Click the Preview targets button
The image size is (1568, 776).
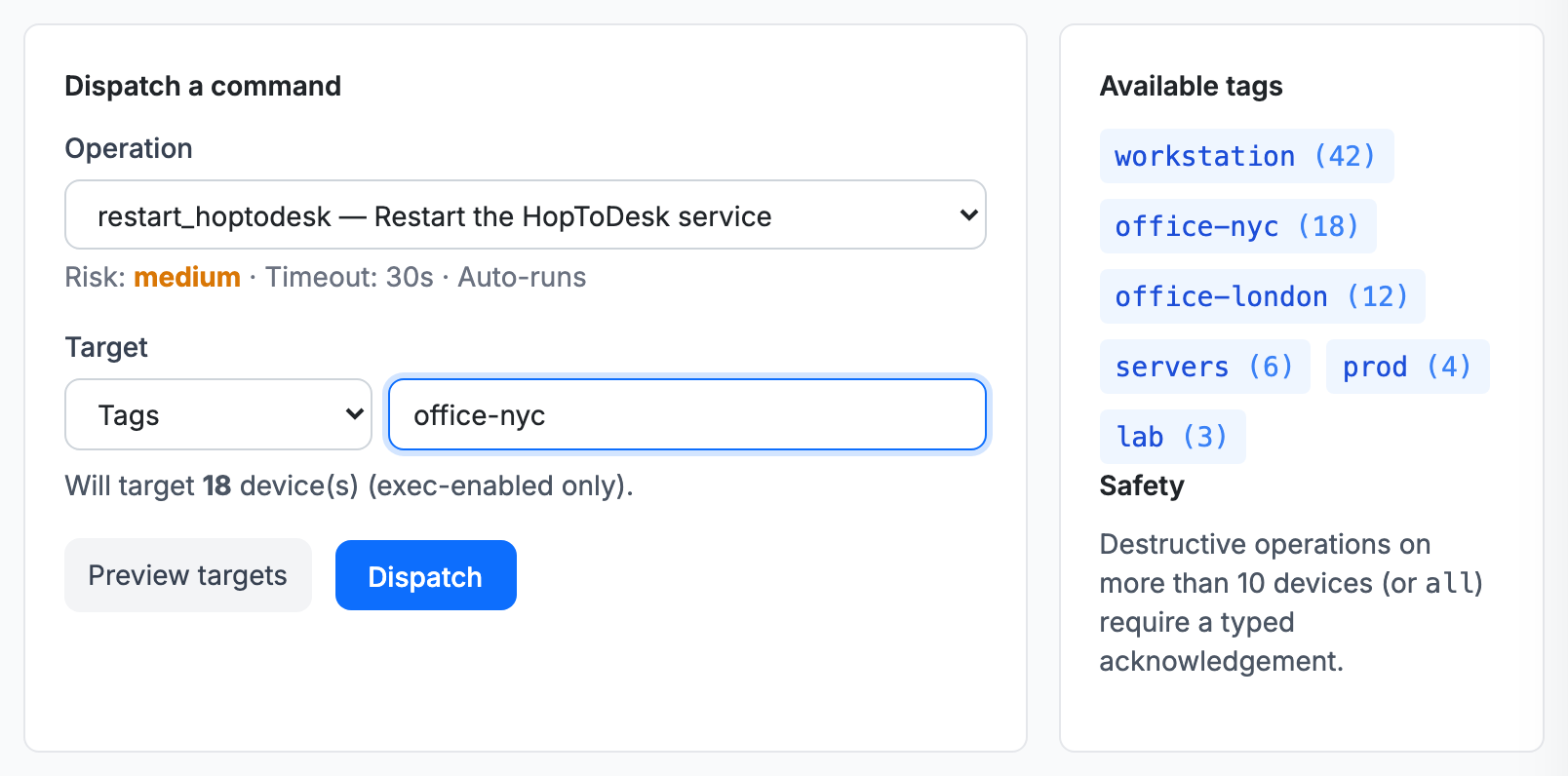tap(188, 575)
